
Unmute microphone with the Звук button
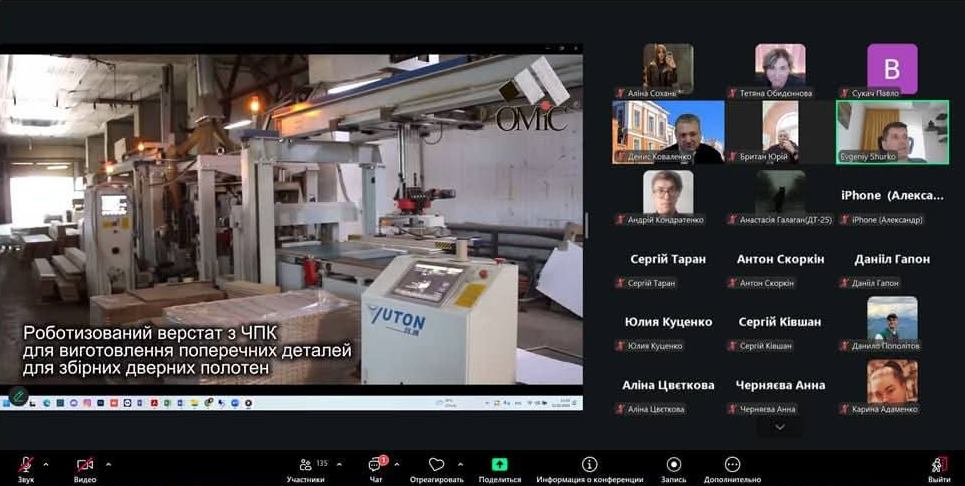coord(25,466)
